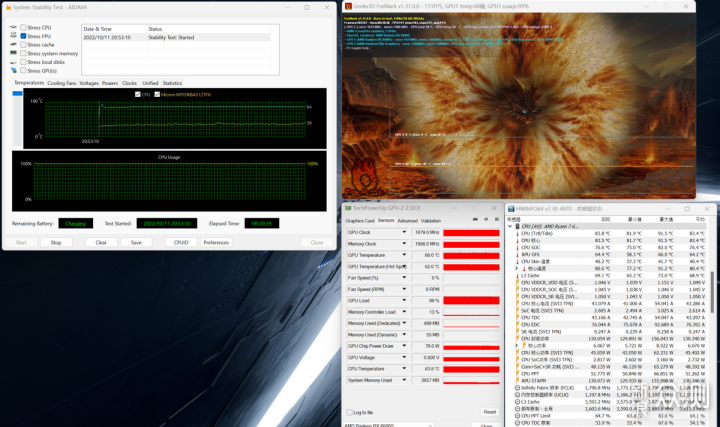Click circle icon of CPU PPT Limit row

[x=518, y=416]
